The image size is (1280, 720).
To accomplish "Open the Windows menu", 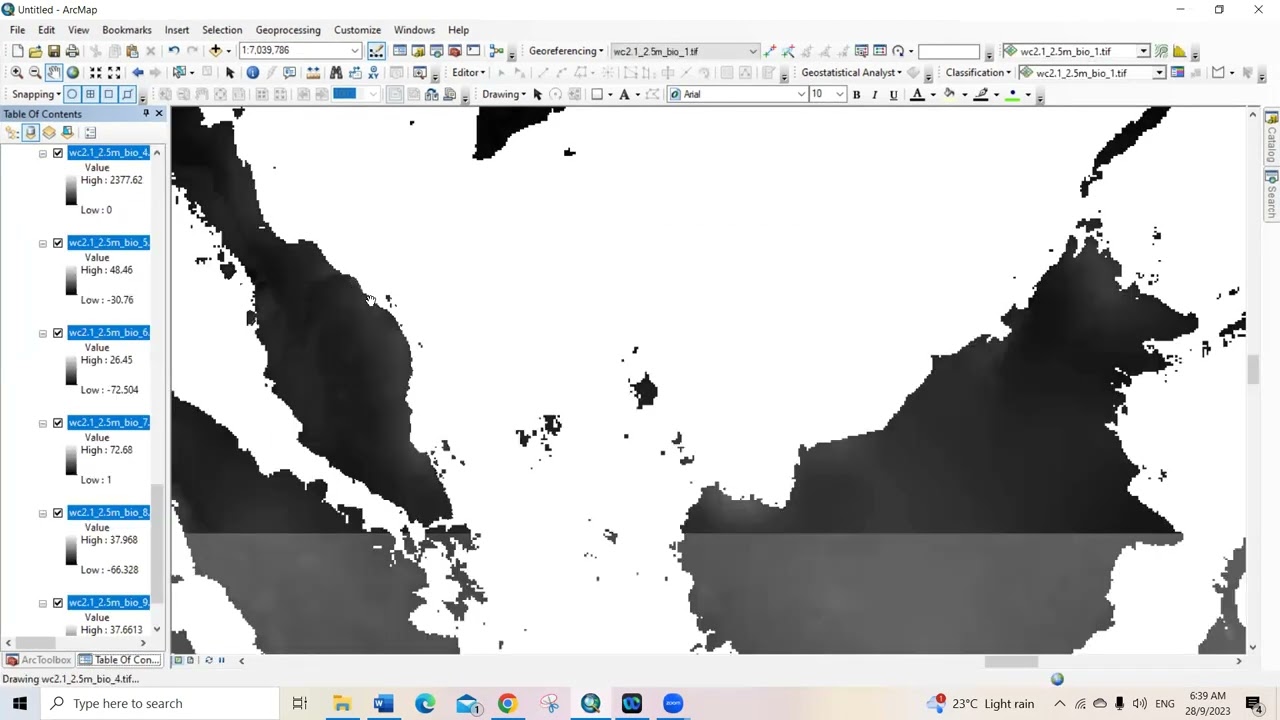I will point(414,30).
